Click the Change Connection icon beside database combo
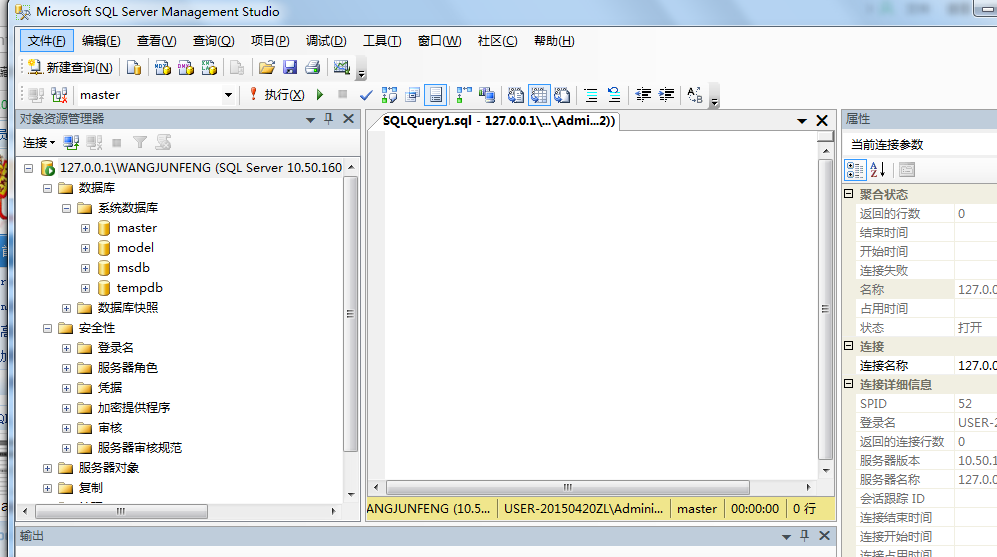997x557 pixels. point(59,95)
